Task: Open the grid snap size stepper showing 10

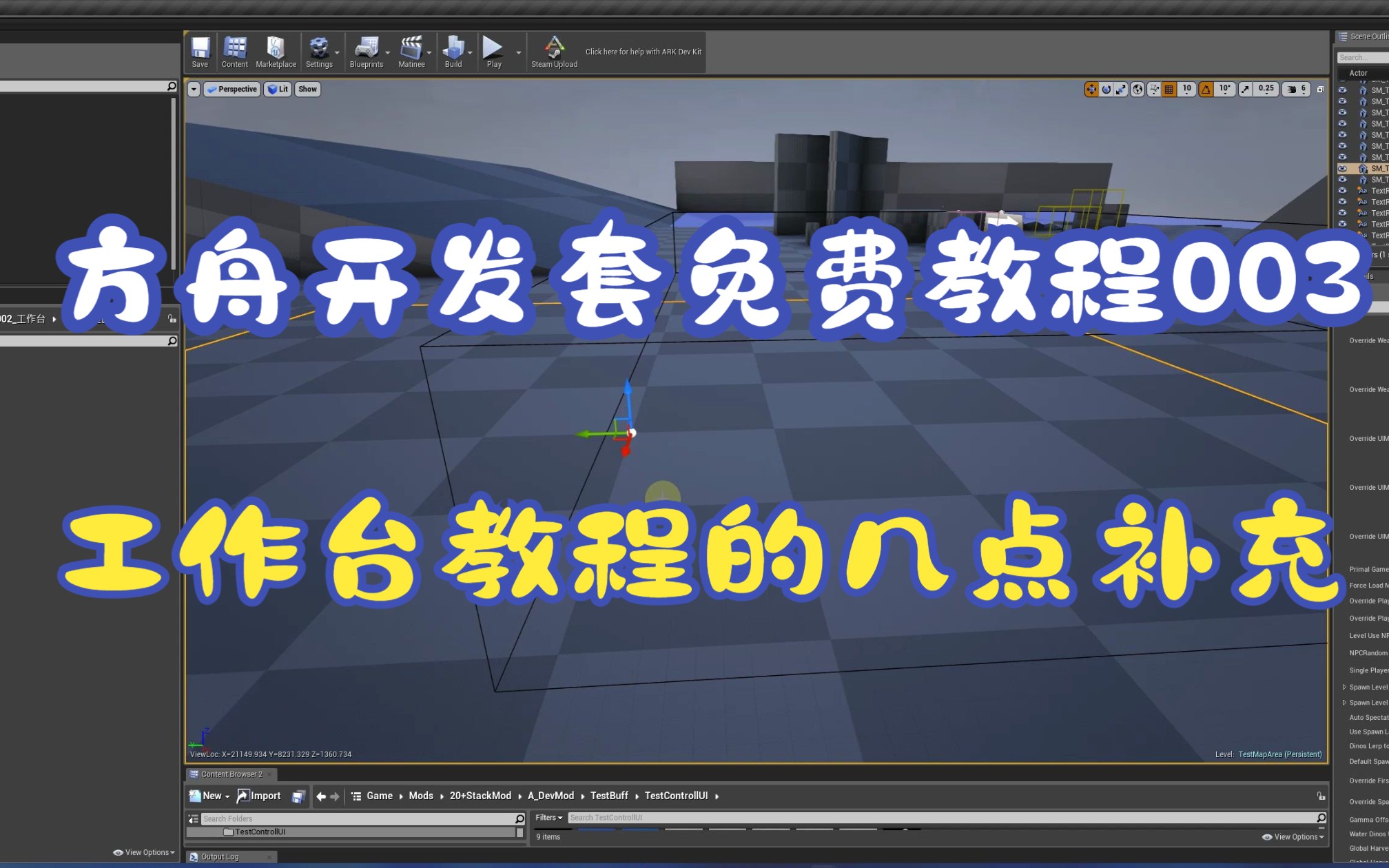Action: pos(1186,89)
